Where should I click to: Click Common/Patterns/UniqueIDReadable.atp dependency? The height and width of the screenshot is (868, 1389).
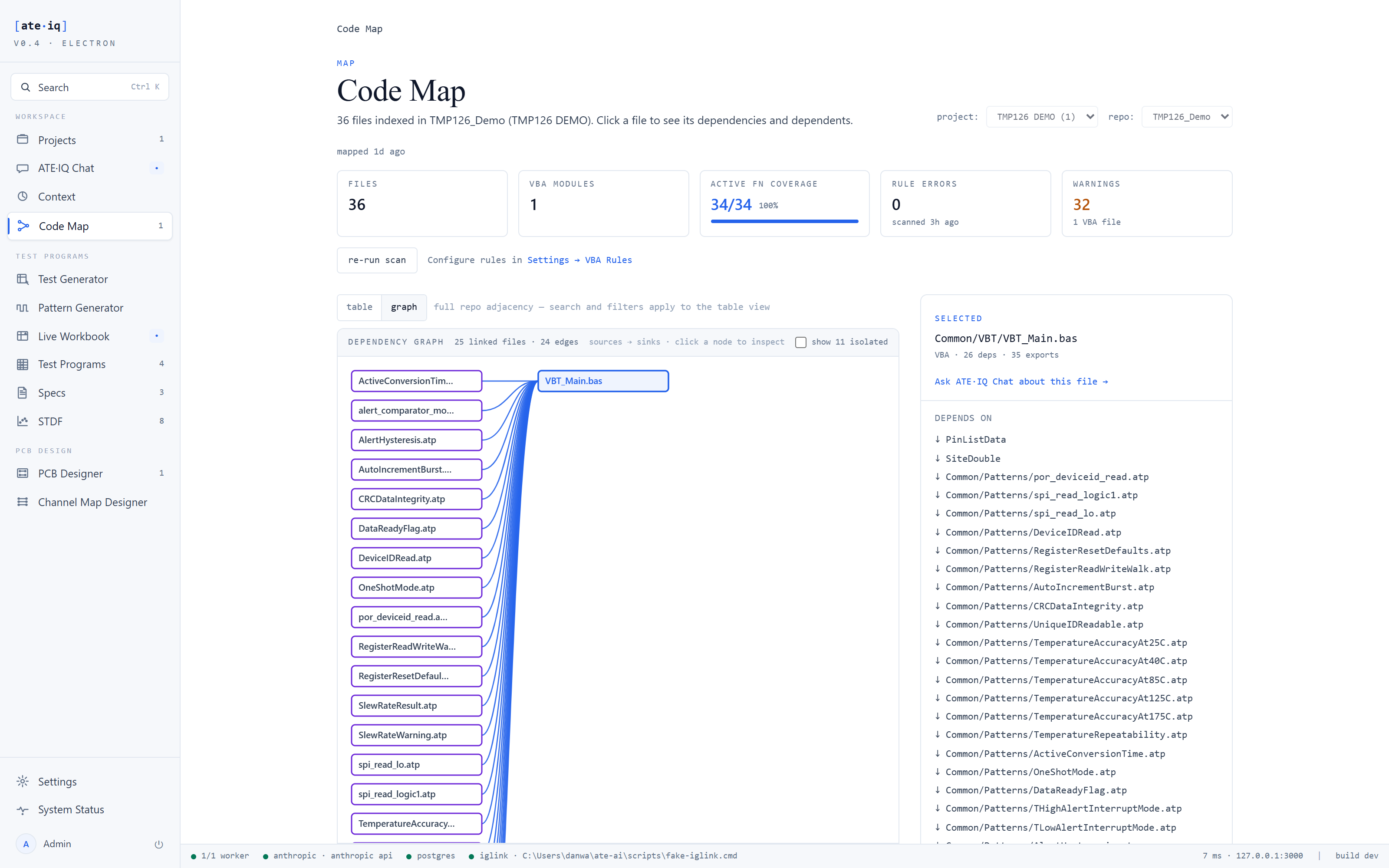point(1044,625)
